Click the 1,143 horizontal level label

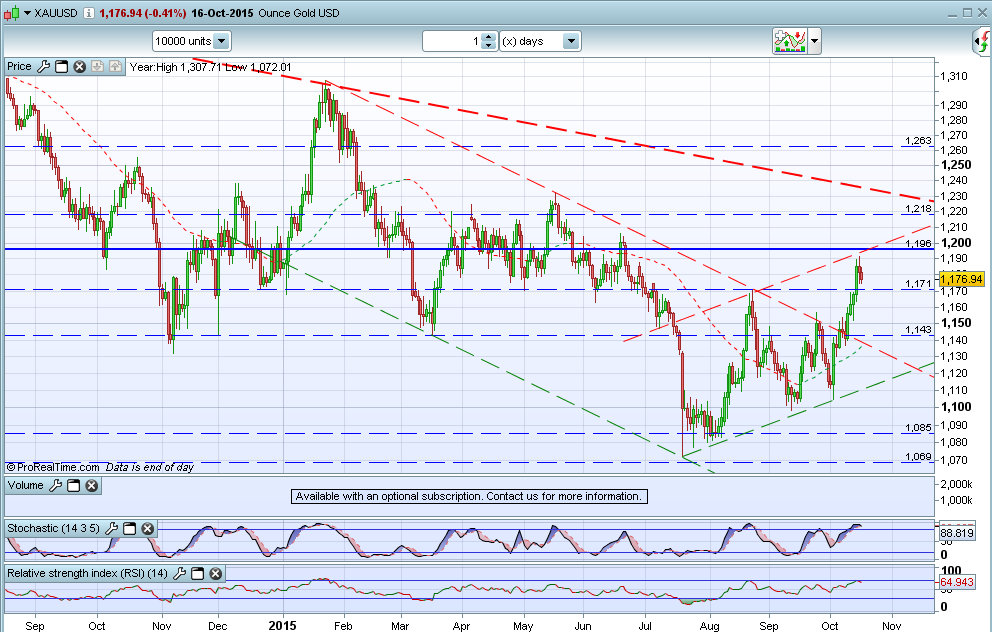918,330
